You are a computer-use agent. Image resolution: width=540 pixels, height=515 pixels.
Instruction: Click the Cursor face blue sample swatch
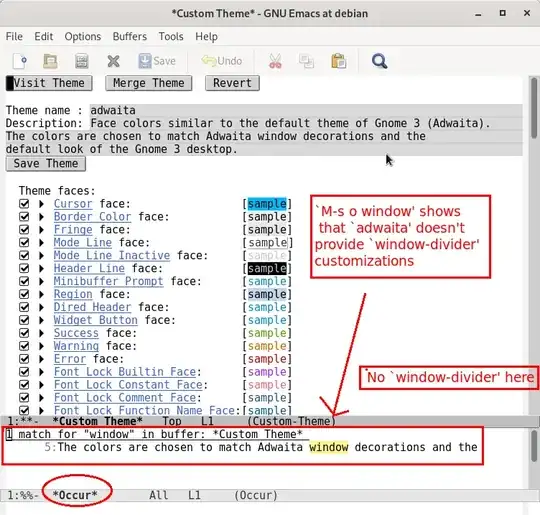pyautogui.click(x=267, y=204)
